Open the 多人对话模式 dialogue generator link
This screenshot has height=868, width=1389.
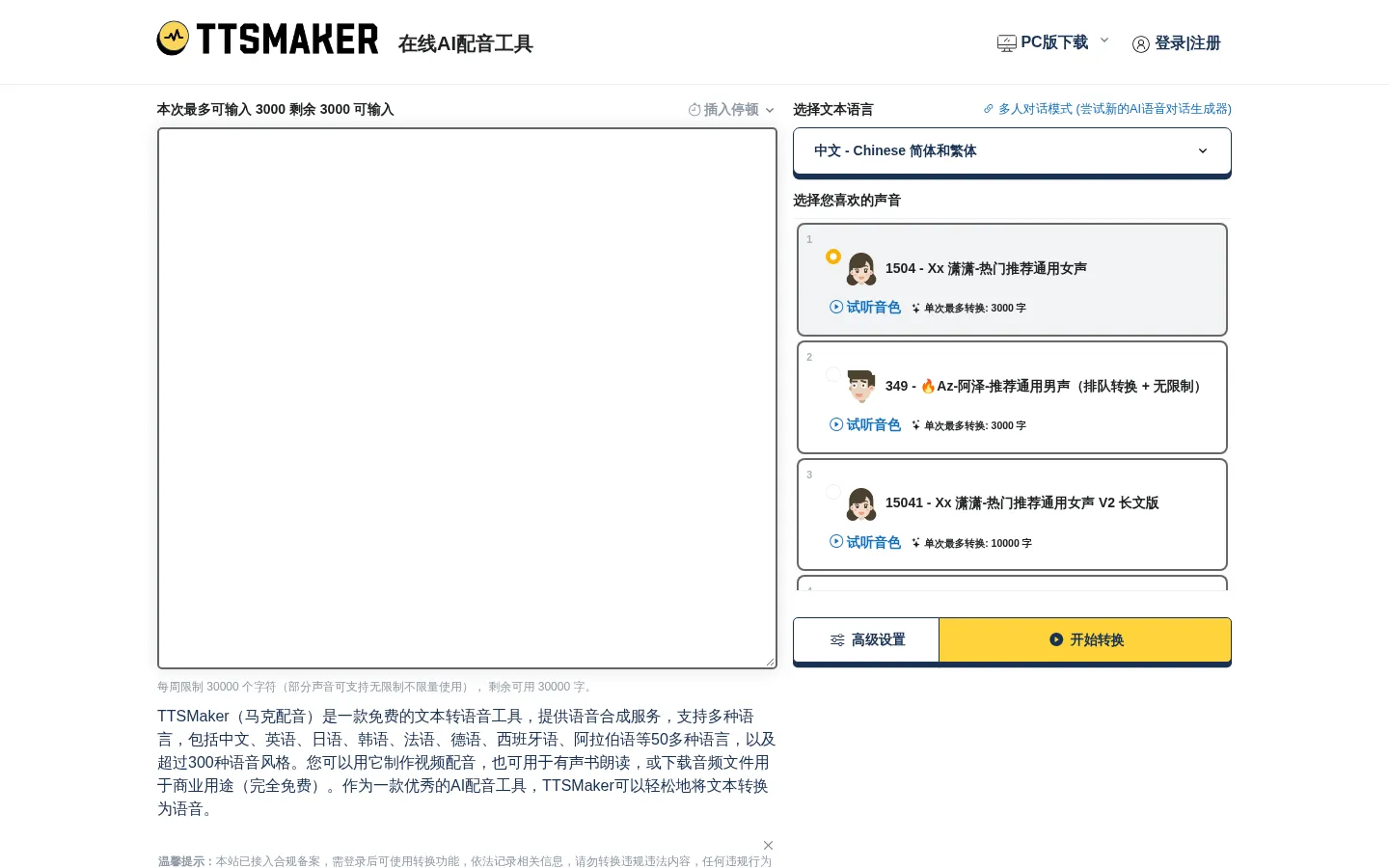(x=1114, y=109)
